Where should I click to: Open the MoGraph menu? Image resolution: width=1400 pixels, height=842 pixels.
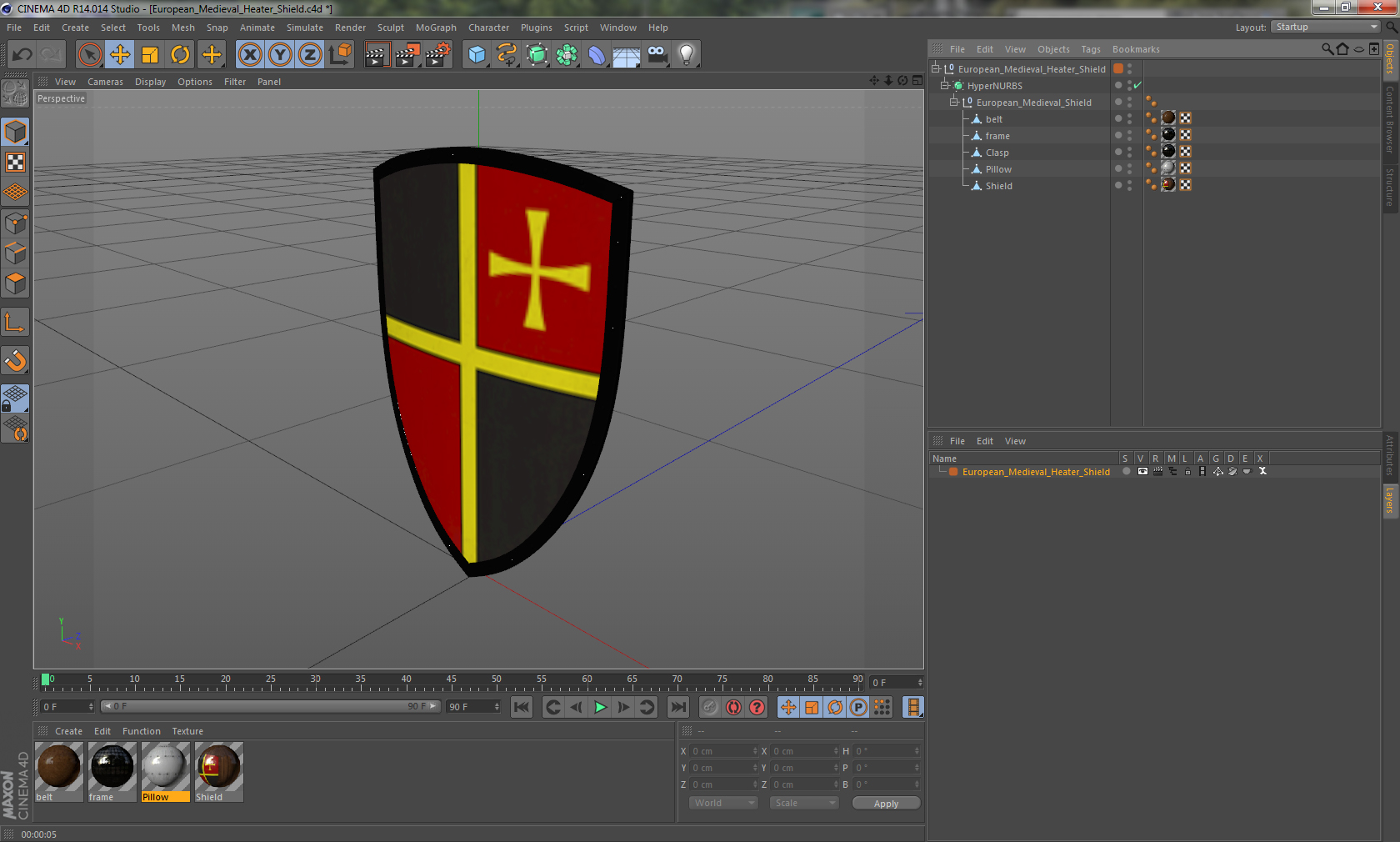(x=436, y=28)
